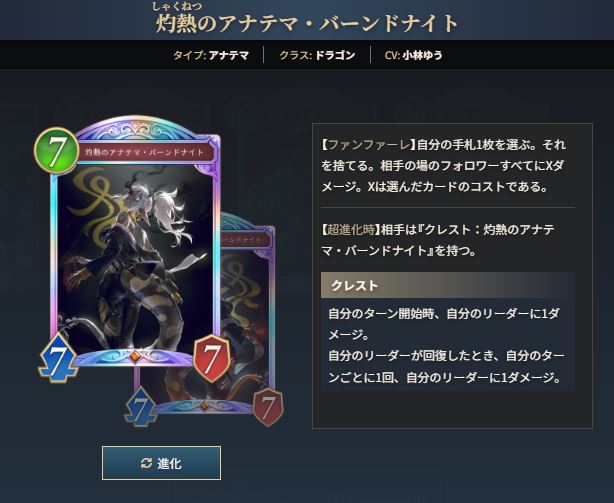Click the ファンファーレ keyword link
The width and height of the screenshot is (614, 503).
pyautogui.click(x=368, y=145)
